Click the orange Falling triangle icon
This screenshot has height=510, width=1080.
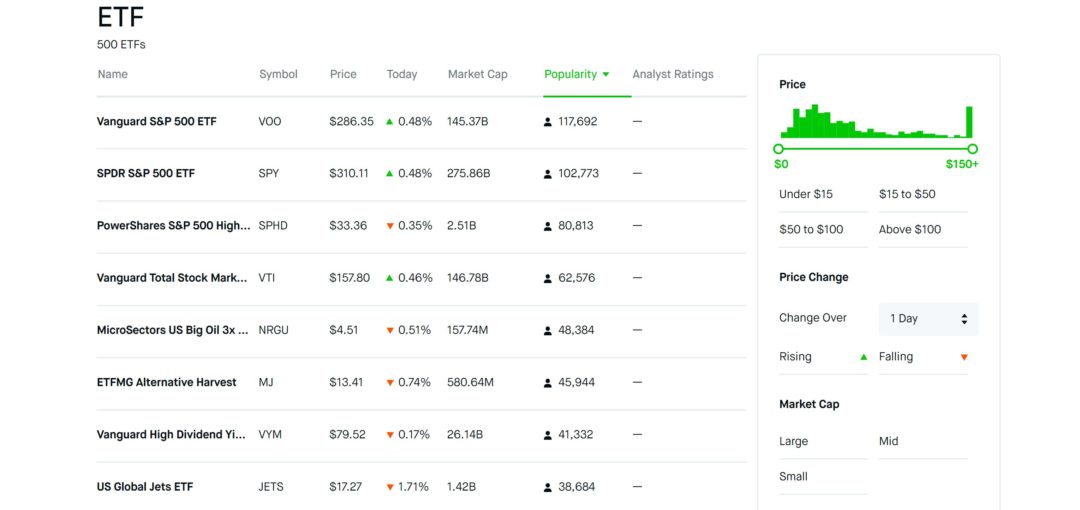coord(964,357)
